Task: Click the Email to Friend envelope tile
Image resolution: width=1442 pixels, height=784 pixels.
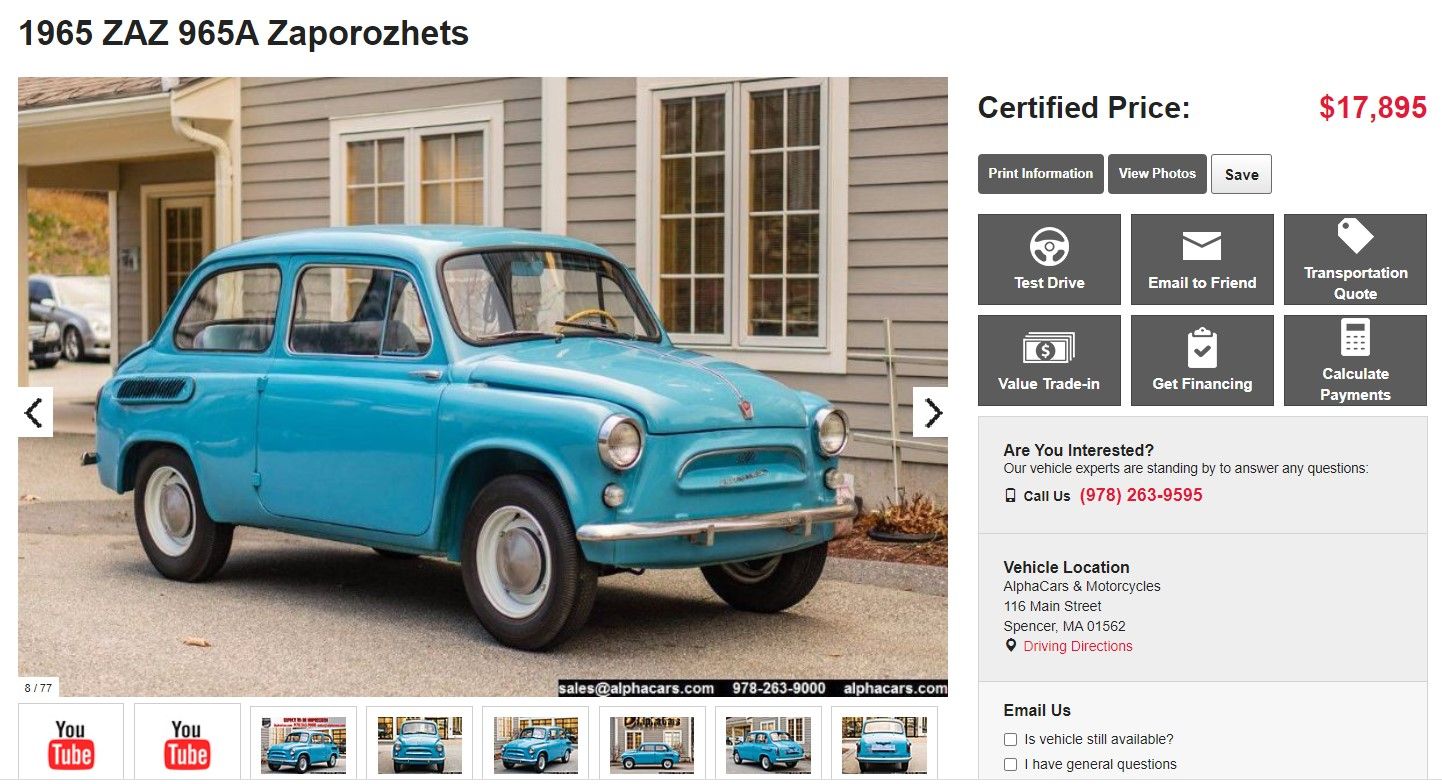Action: point(1202,259)
